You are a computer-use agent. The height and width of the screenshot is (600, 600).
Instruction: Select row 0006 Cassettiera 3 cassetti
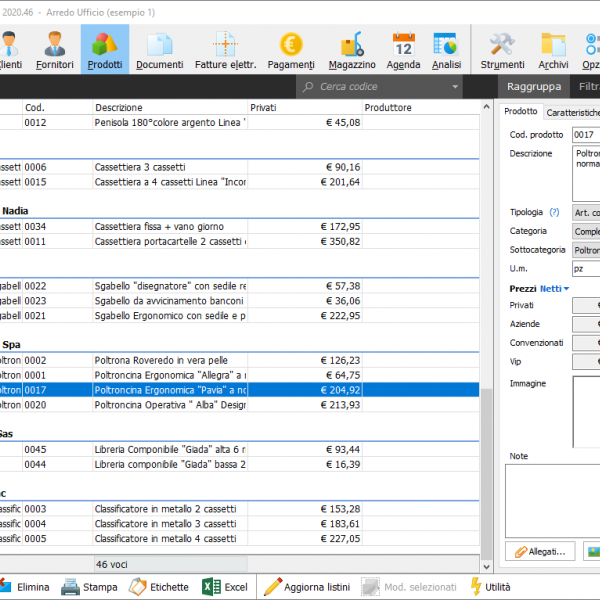[x=240, y=167]
